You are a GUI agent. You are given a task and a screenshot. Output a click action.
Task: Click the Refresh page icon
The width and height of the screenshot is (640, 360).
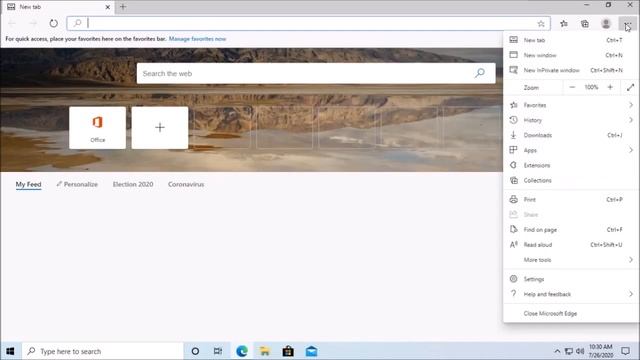click(x=53, y=23)
